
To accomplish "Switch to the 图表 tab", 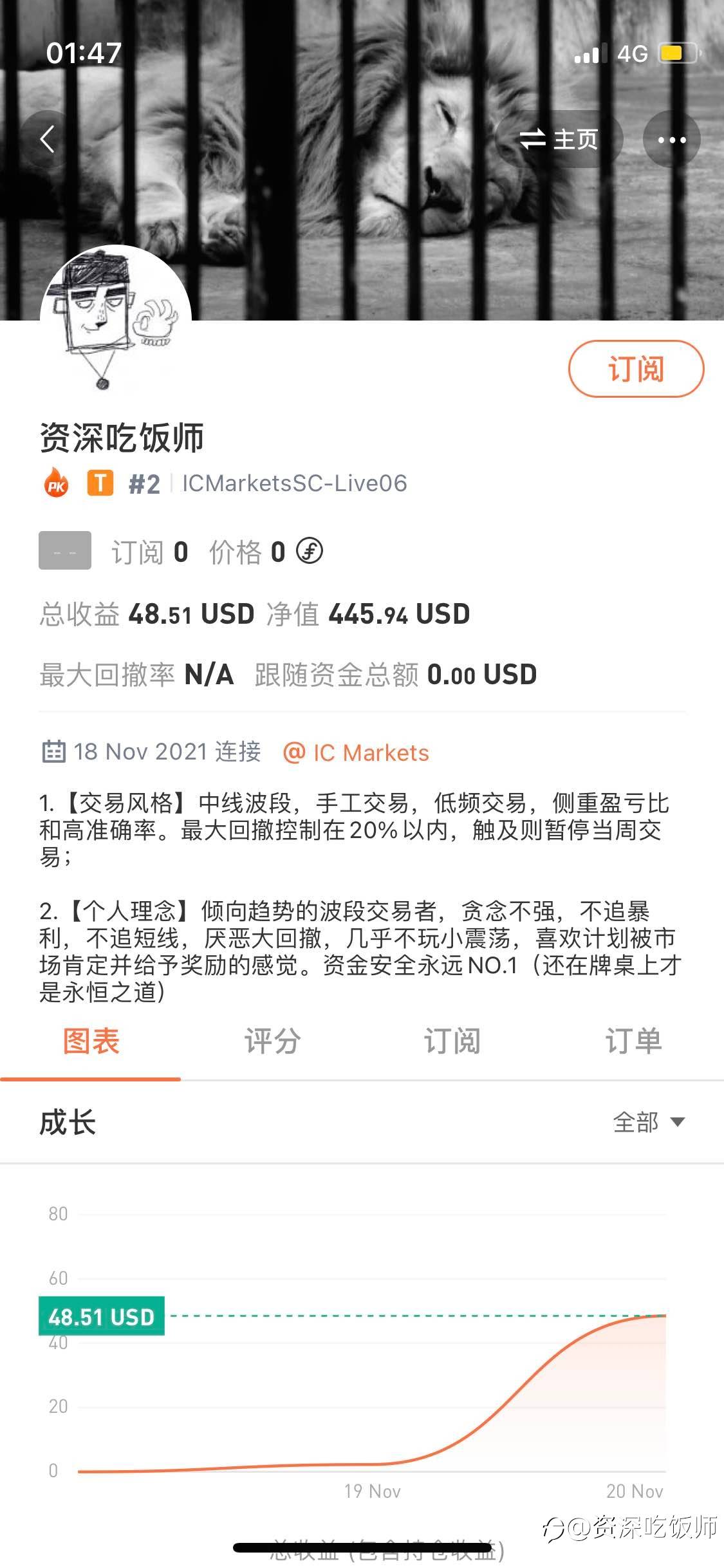I will (91, 1041).
